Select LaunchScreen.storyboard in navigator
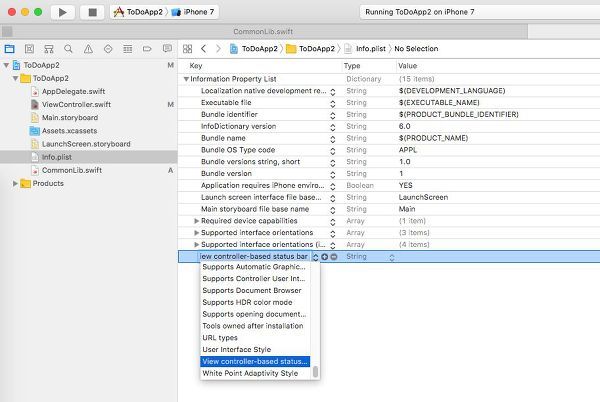600x402 pixels. (x=86, y=144)
